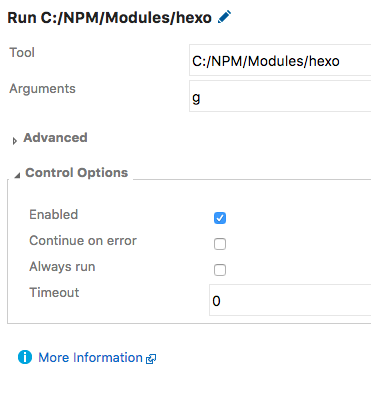Uncheck the Enabled checkbox

220,218
